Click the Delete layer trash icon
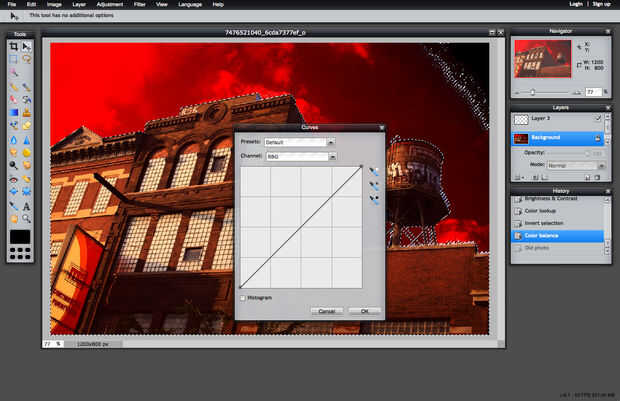 (597, 178)
